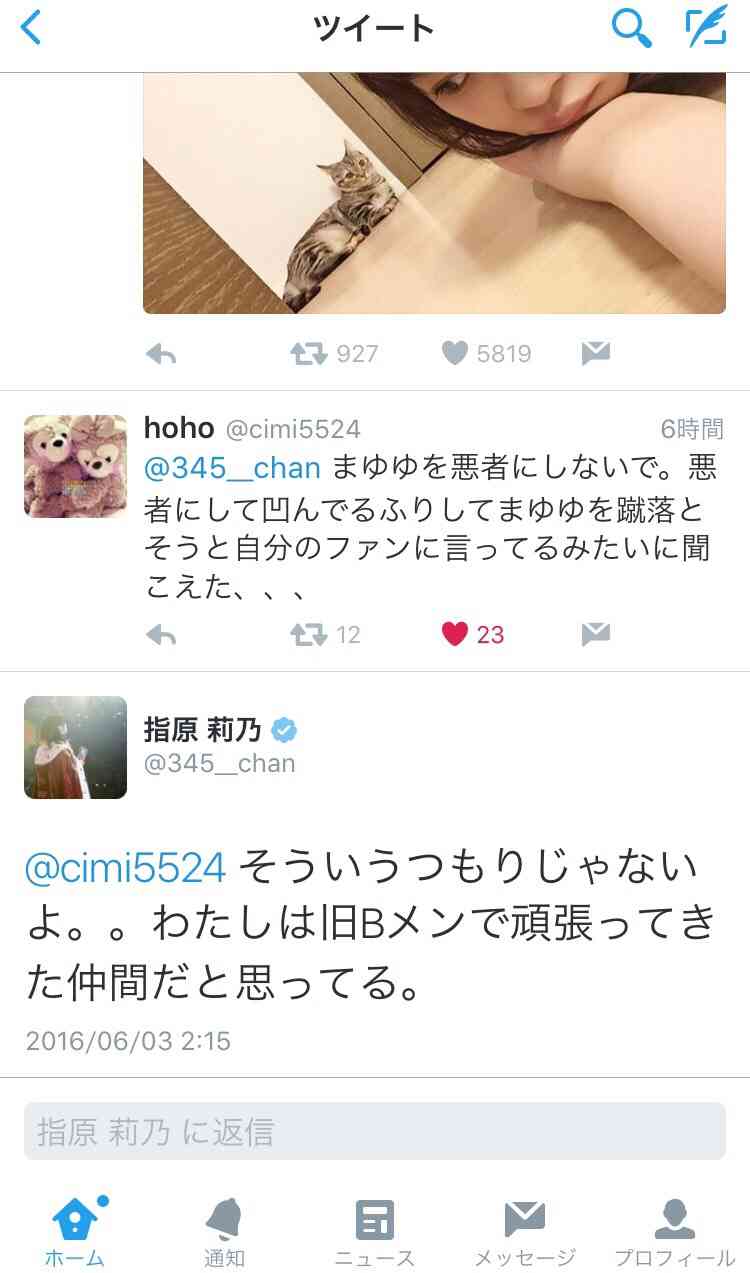This screenshot has width=750, height=1273.
Task: Reply to the cat photo tweet
Action: [161, 354]
